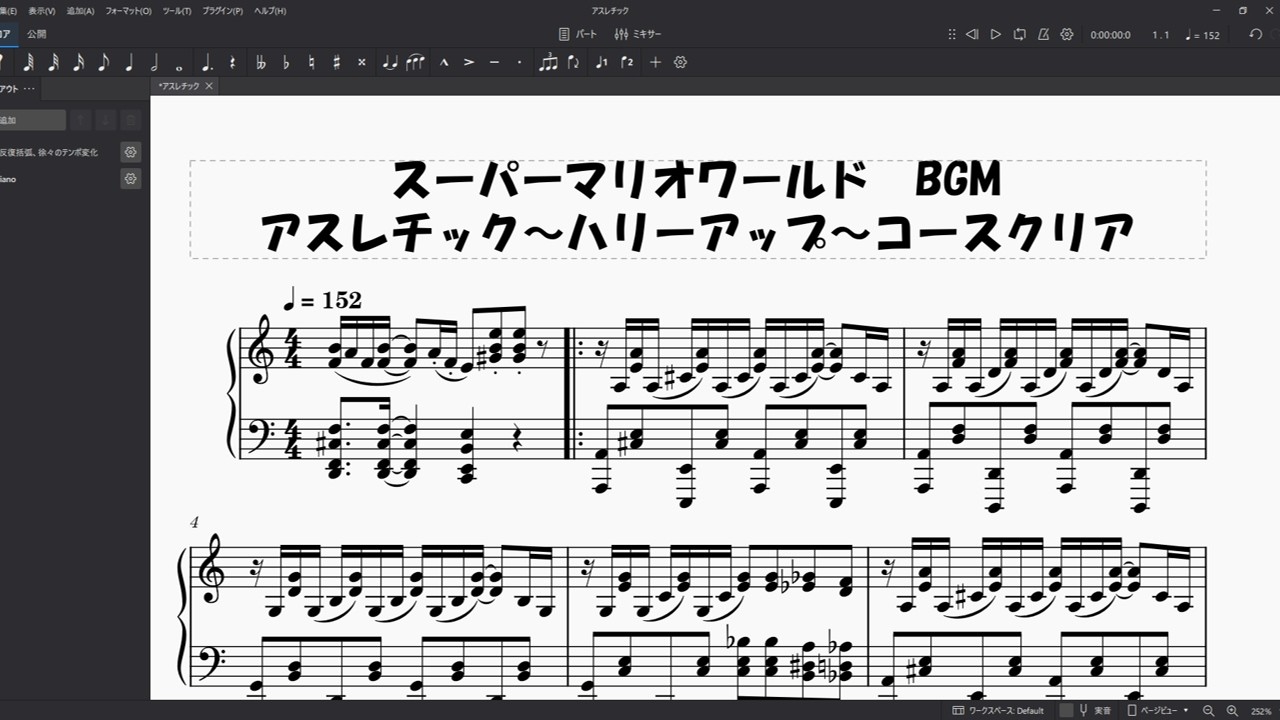Open ワークスペース: Default selector
The height and width of the screenshot is (720, 1280).
pos(998,710)
